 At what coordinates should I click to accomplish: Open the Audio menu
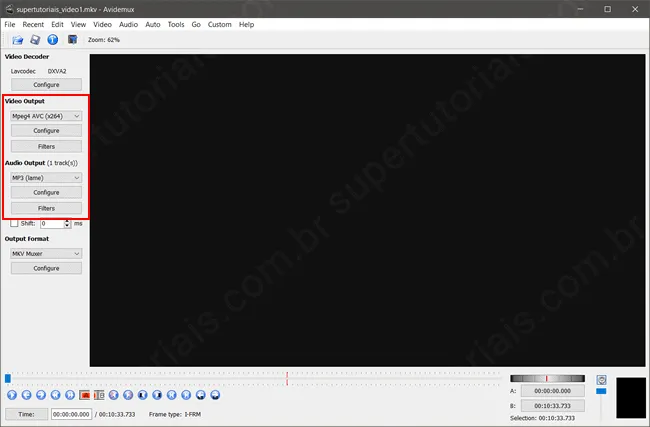click(x=129, y=24)
